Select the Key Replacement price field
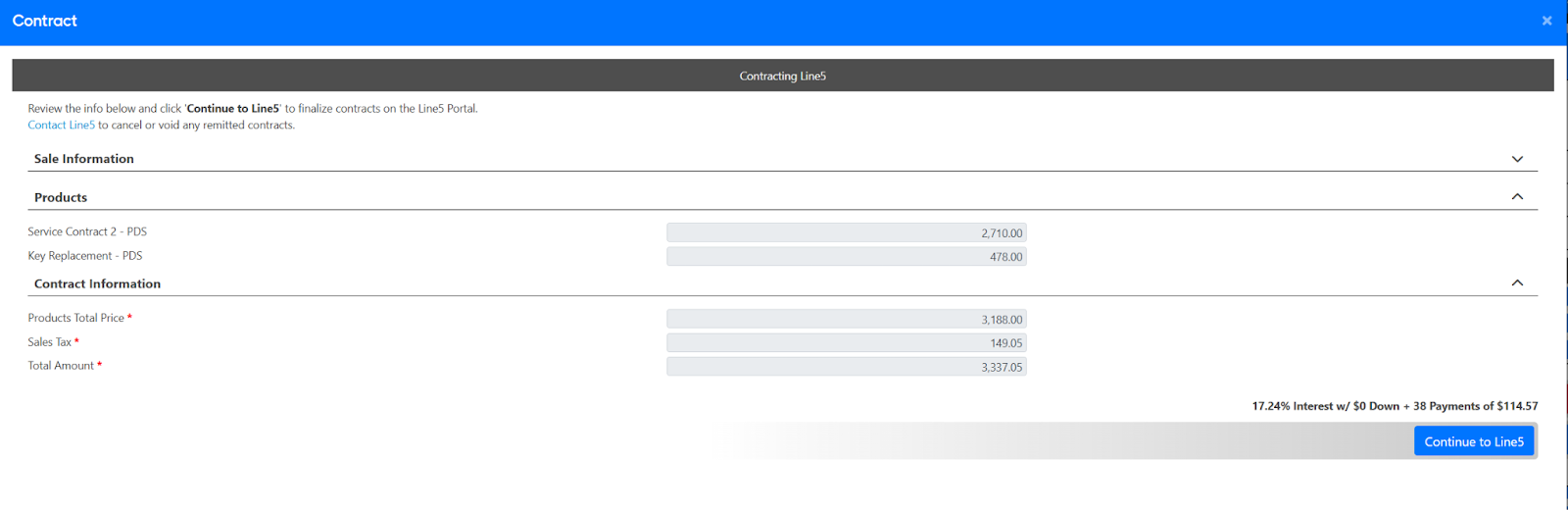 (846, 257)
